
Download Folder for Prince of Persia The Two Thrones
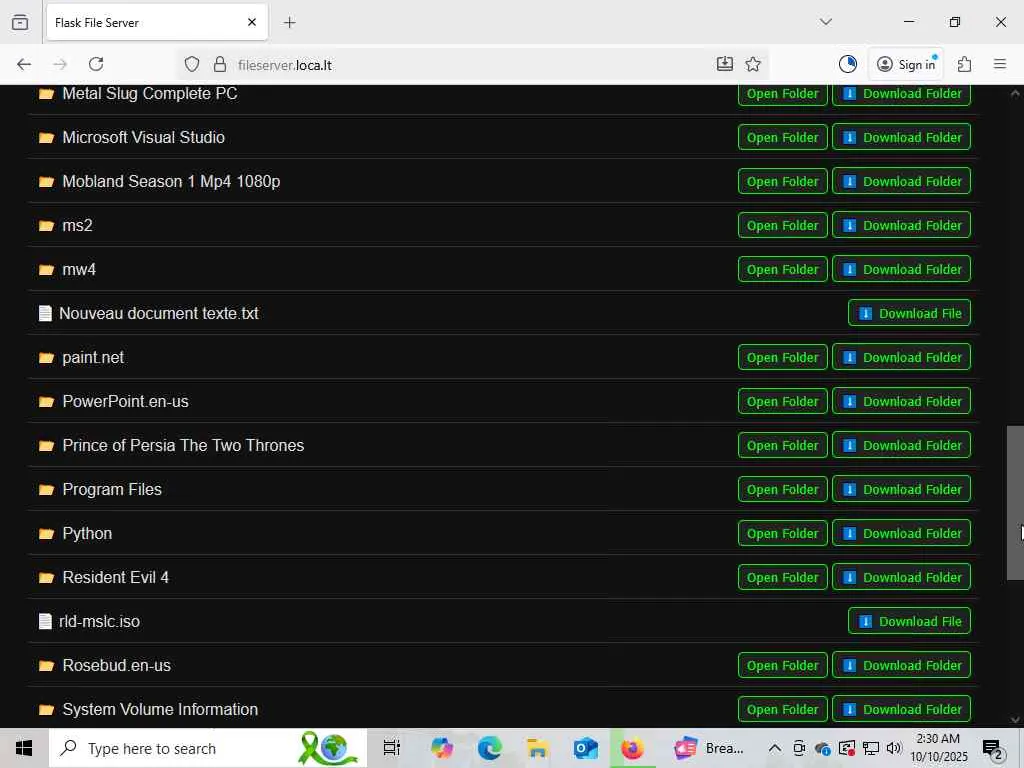[901, 445]
